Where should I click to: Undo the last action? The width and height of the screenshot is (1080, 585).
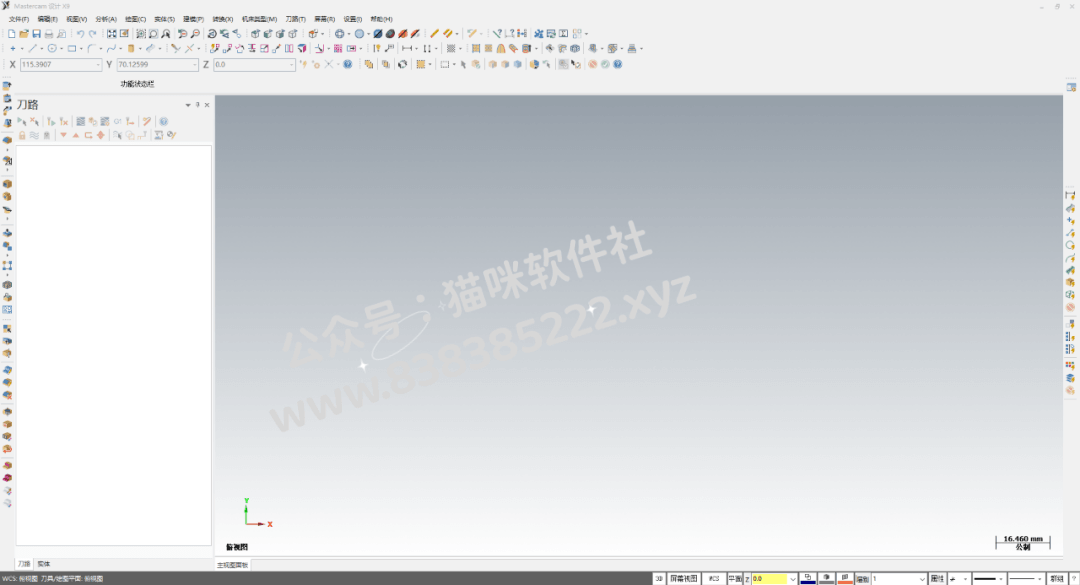[x=80, y=33]
